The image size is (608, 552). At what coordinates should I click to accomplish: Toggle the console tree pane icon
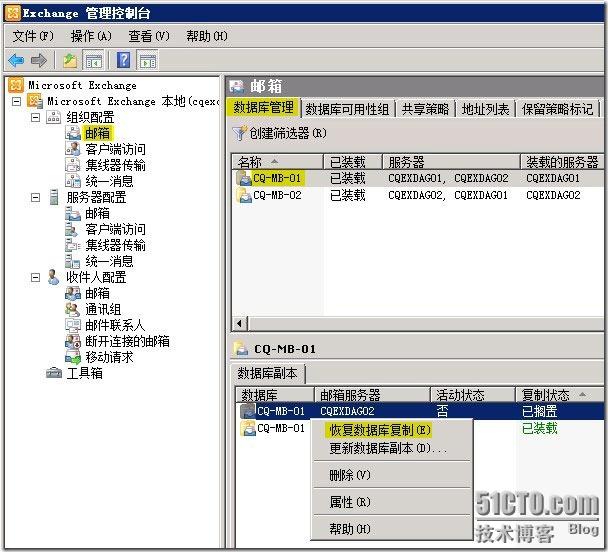coord(93,60)
